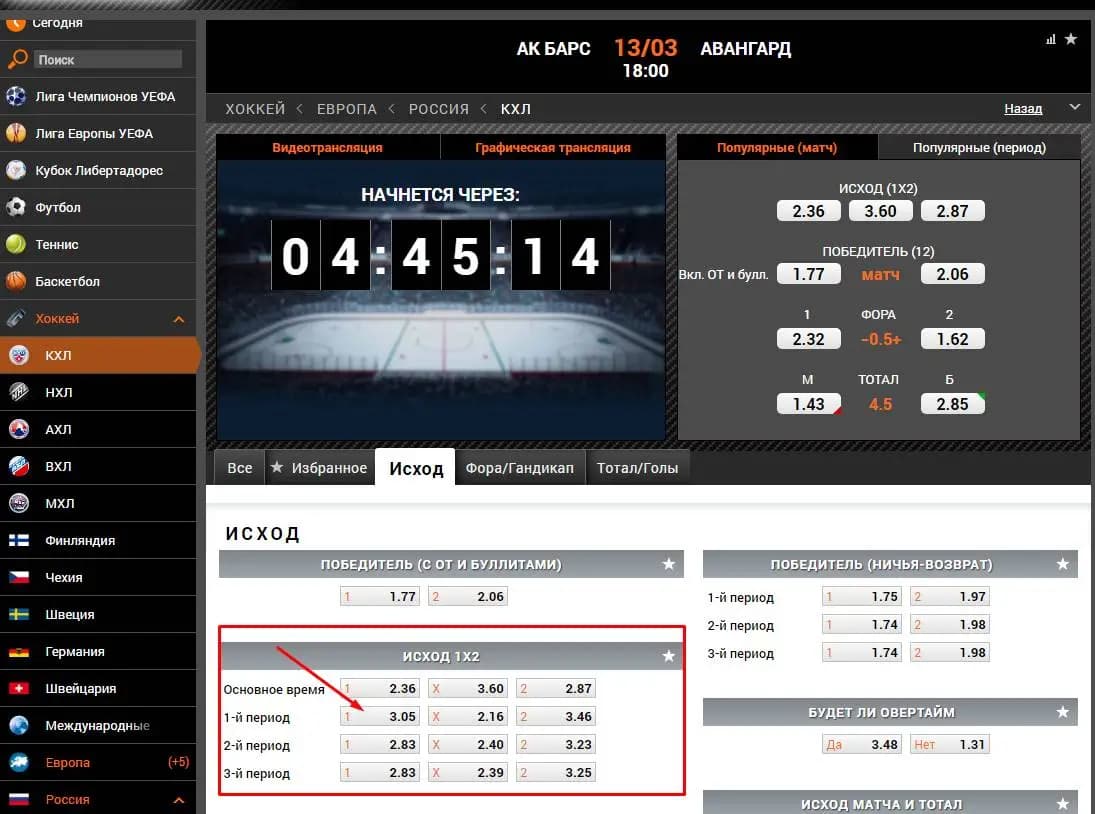Collapse the Хоккей sidebar section
The width and height of the screenshot is (1095, 814).
pos(179,319)
